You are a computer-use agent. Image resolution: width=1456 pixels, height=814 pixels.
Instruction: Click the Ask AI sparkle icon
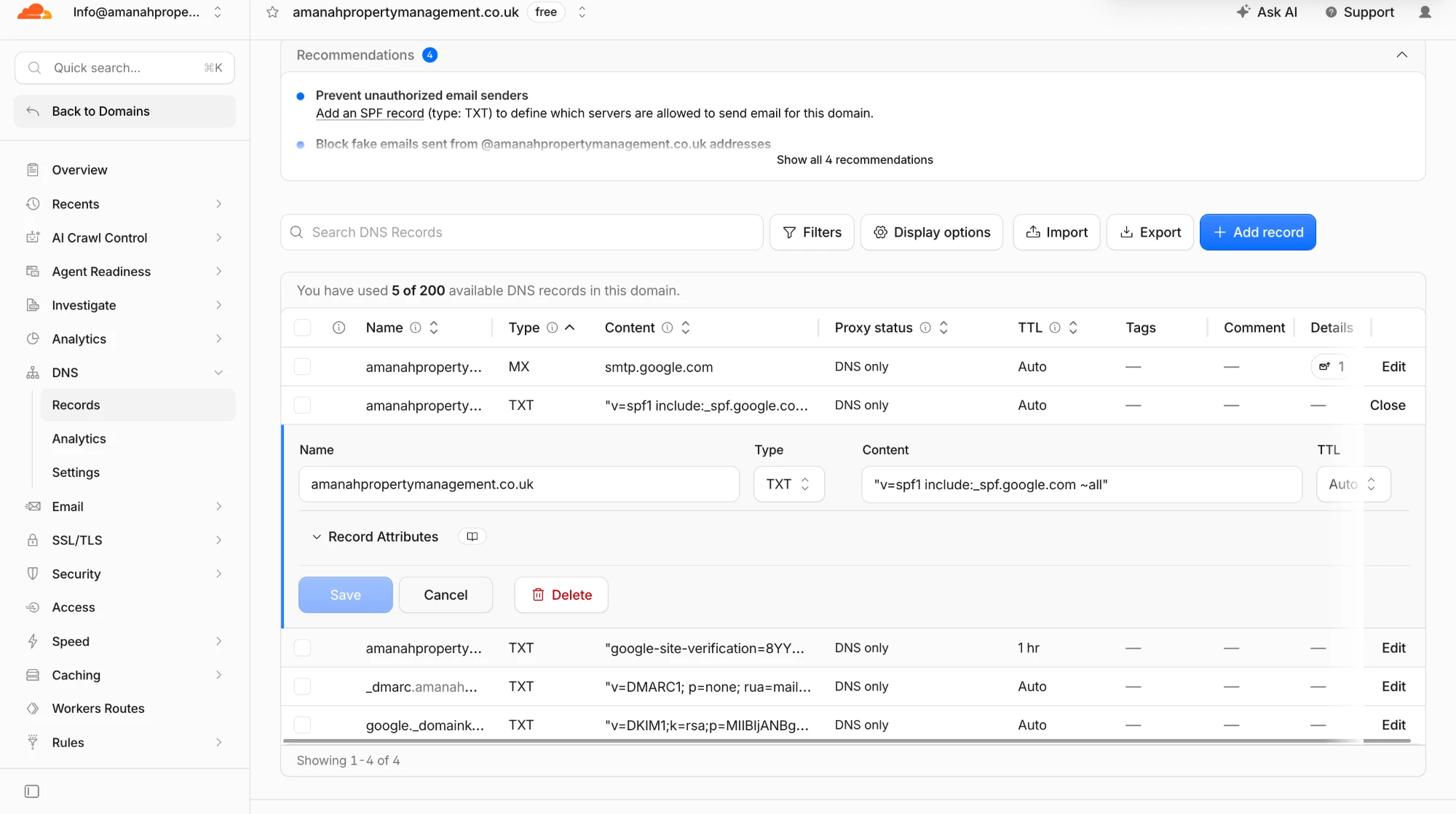tap(1243, 12)
